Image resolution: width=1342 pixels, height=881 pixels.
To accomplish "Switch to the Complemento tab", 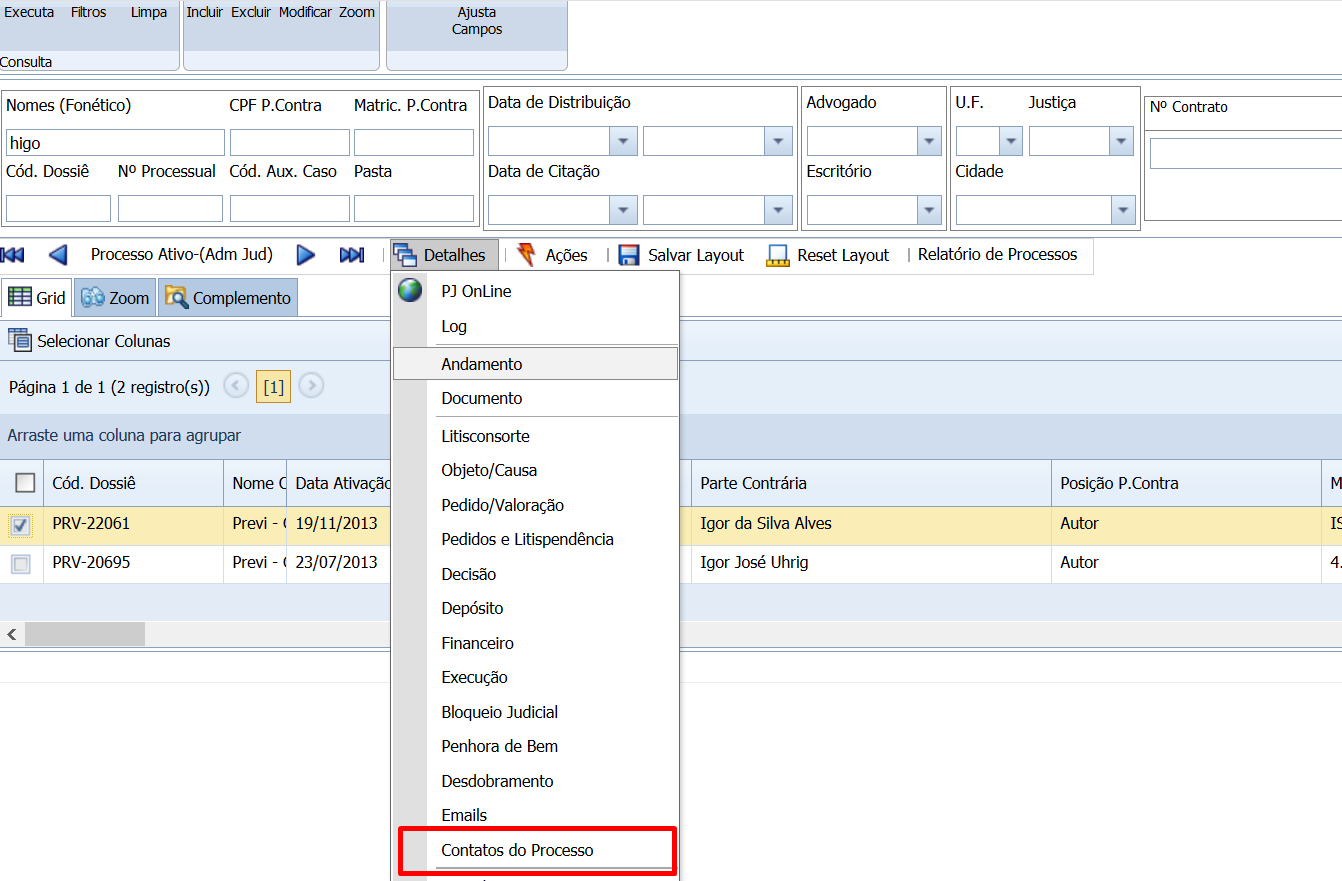I will click(229, 298).
